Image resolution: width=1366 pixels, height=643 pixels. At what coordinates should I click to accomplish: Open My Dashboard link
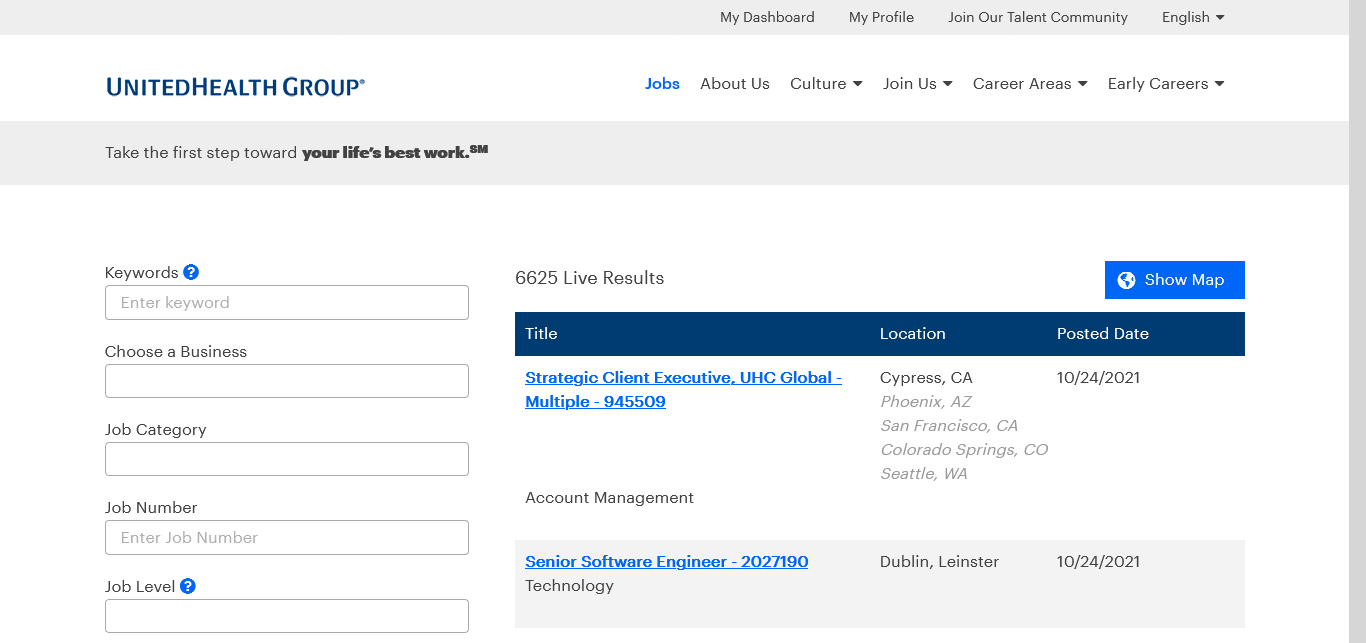coord(767,17)
